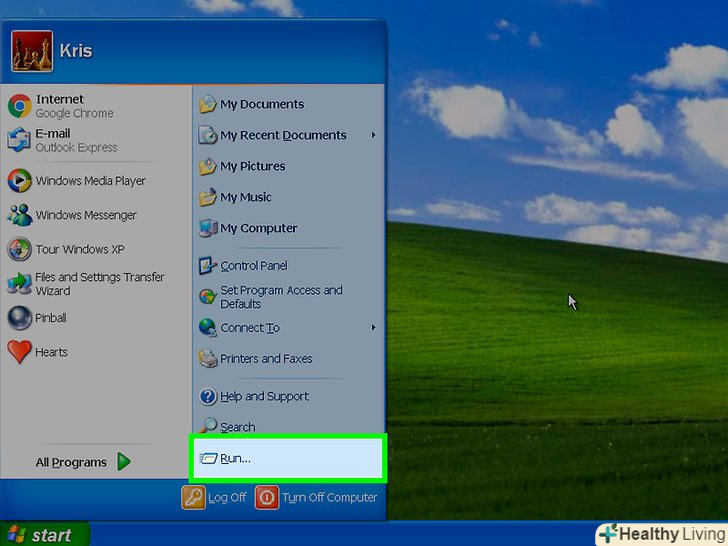Click the red Turn Off Computer icon

point(266,497)
